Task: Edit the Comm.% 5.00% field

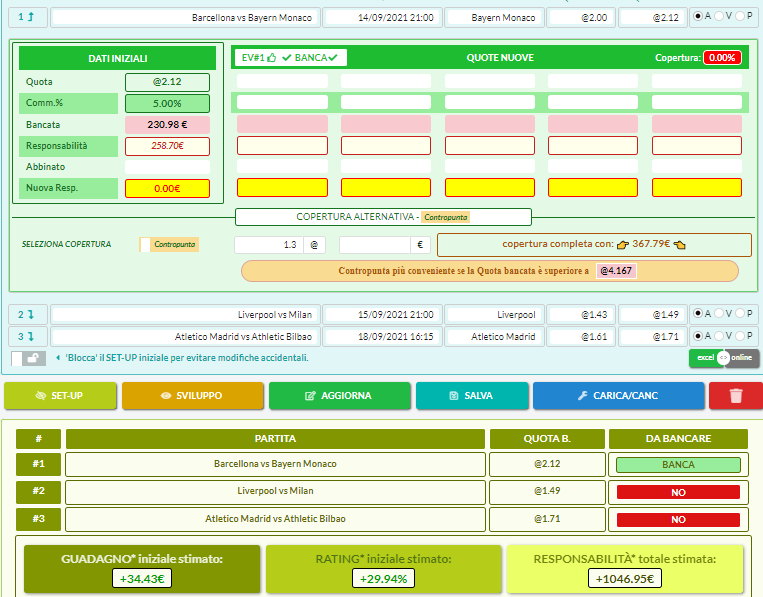Action: pos(167,104)
